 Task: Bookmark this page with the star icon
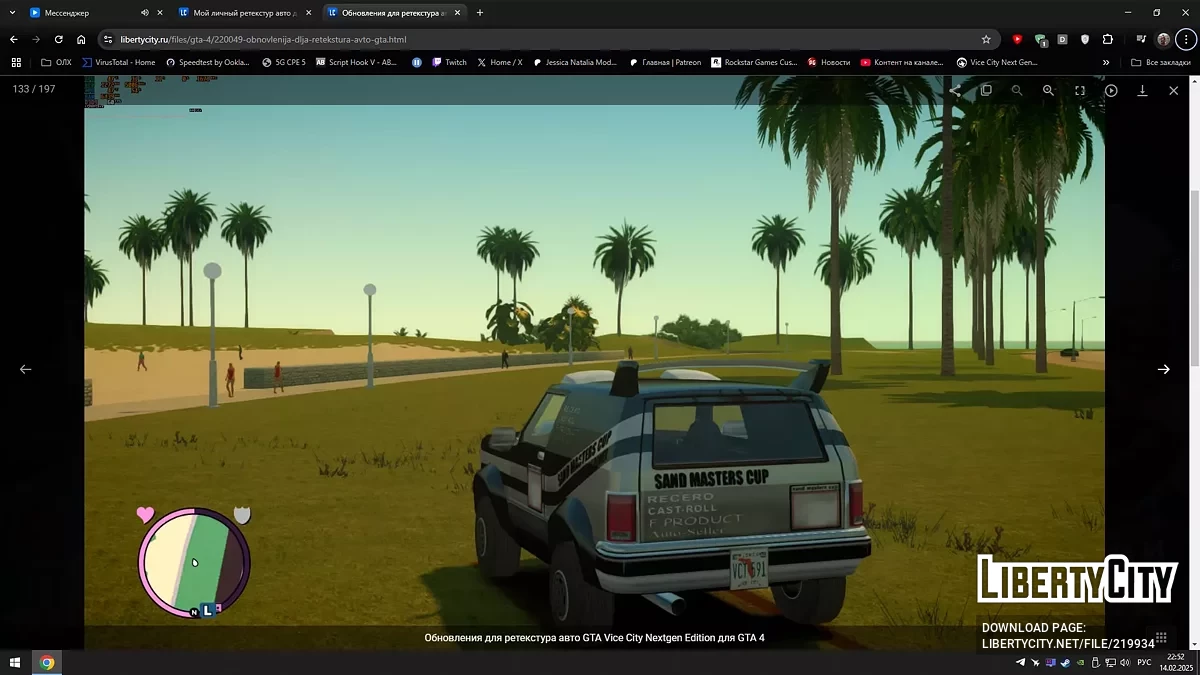tap(986, 40)
